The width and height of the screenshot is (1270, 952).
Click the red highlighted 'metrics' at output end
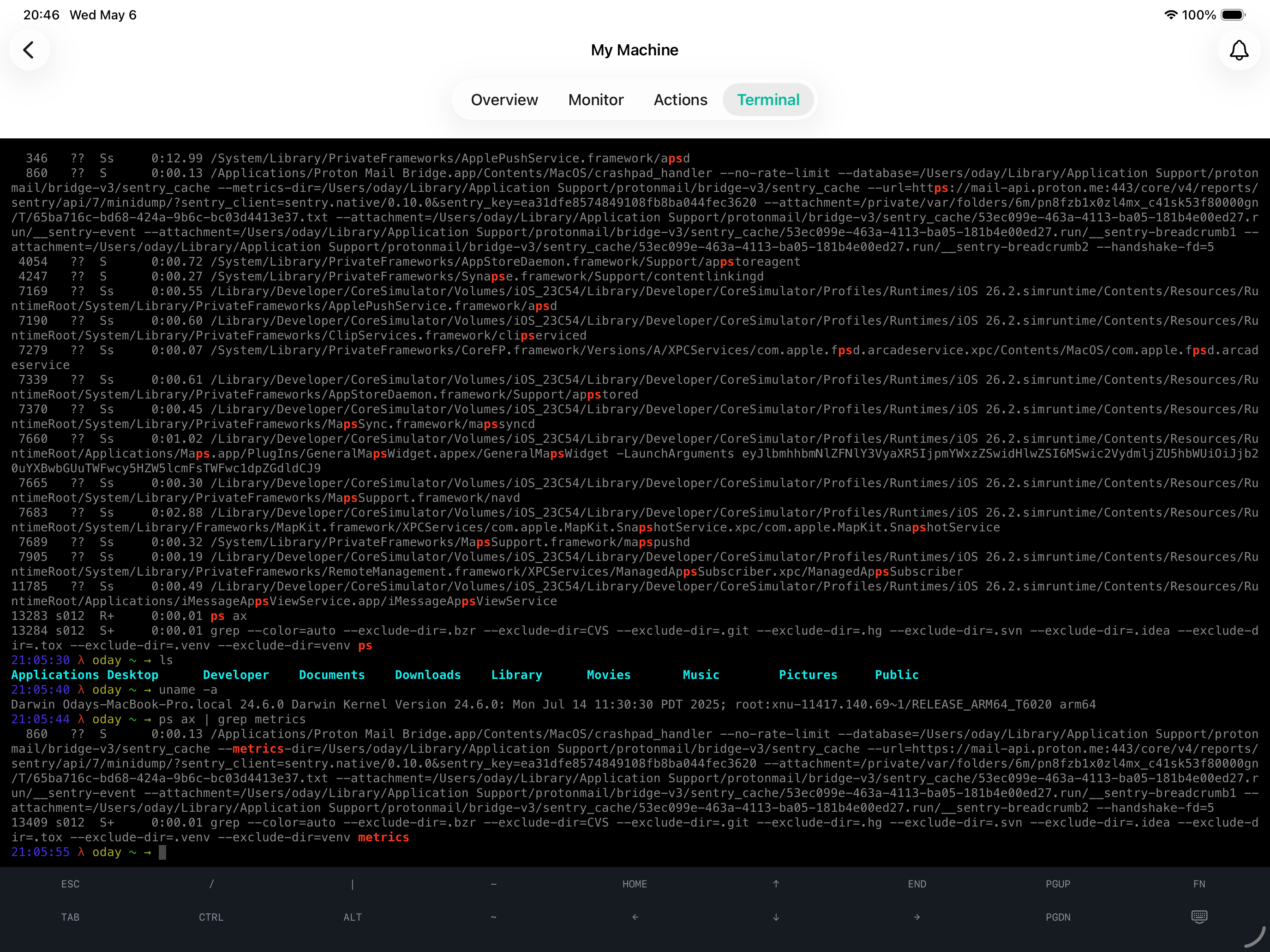click(x=383, y=837)
